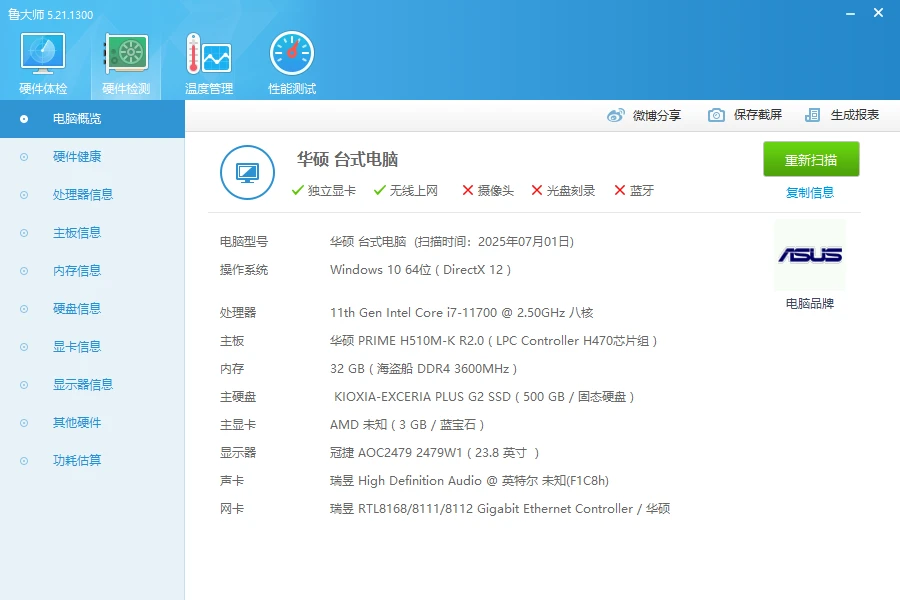This screenshot has width=900, height=600.
Task: Click the bullet beside 硬盘信息
Action: click(x=24, y=308)
